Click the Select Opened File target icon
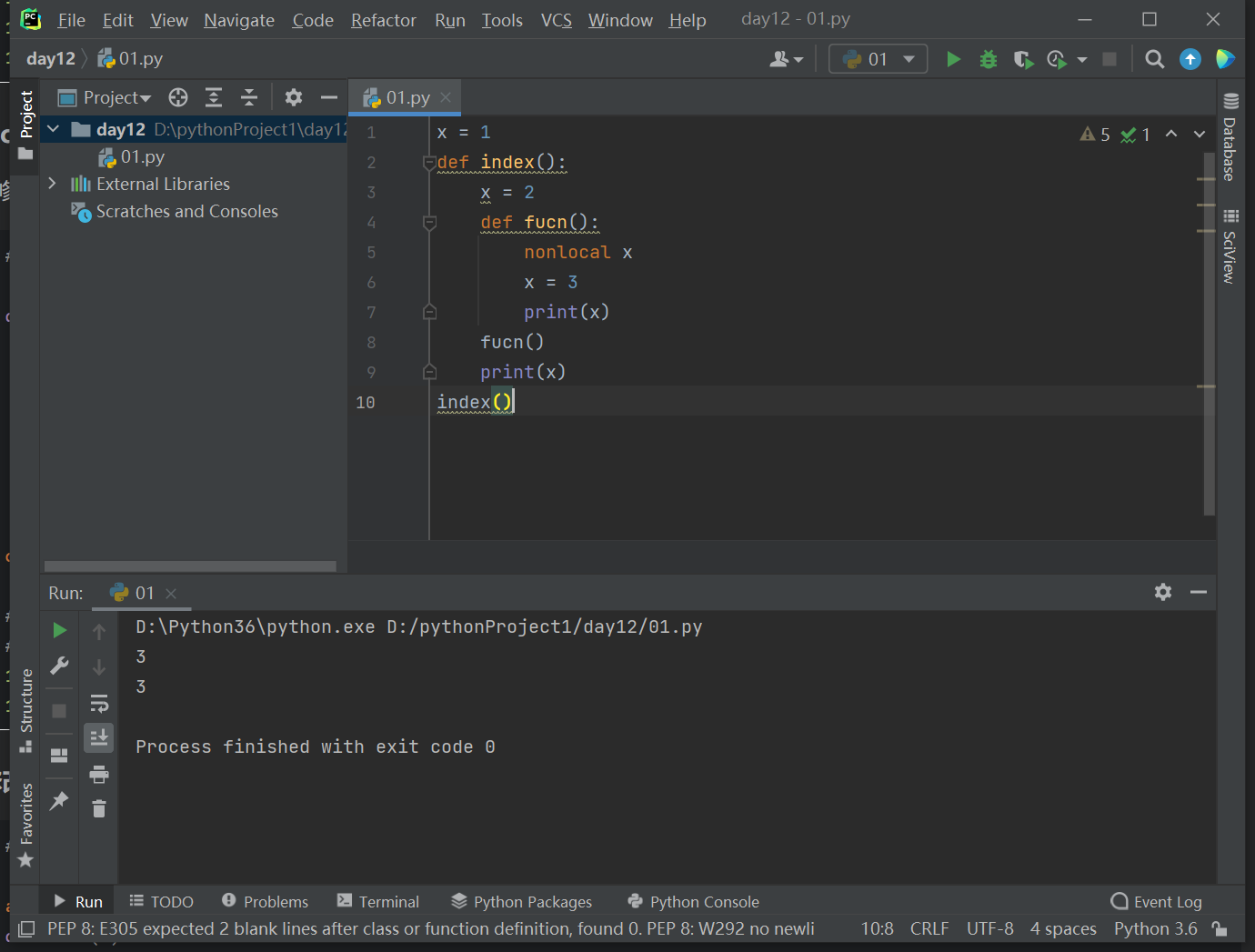The height and width of the screenshot is (952, 1255). (178, 97)
